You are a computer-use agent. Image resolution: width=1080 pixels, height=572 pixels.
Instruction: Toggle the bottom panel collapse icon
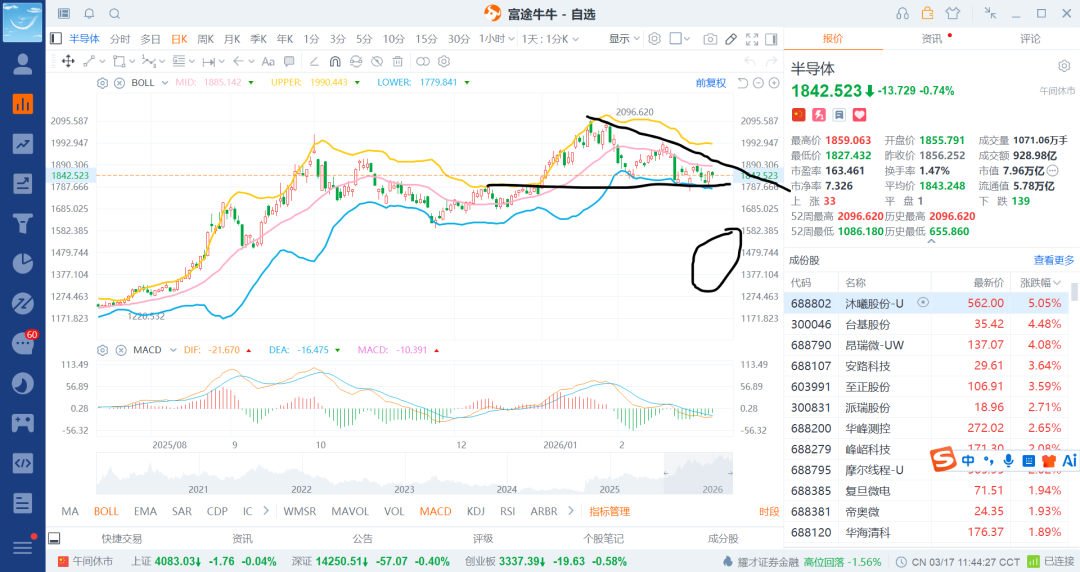pyautogui.click(x=54, y=538)
